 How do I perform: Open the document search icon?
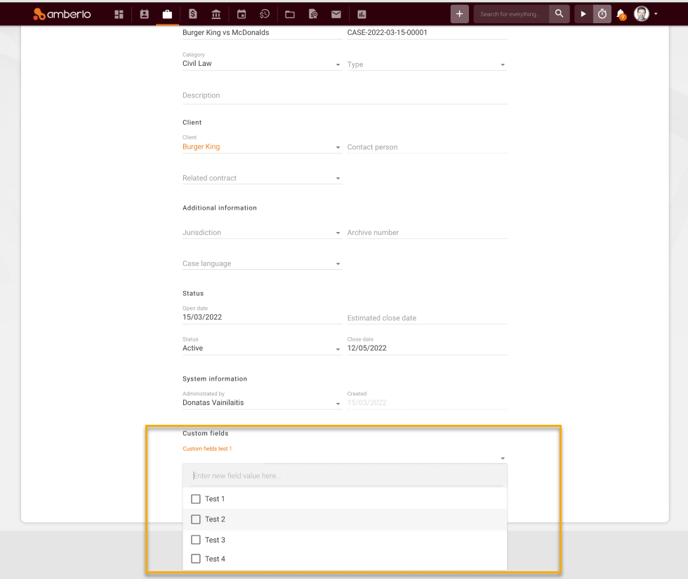313,14
